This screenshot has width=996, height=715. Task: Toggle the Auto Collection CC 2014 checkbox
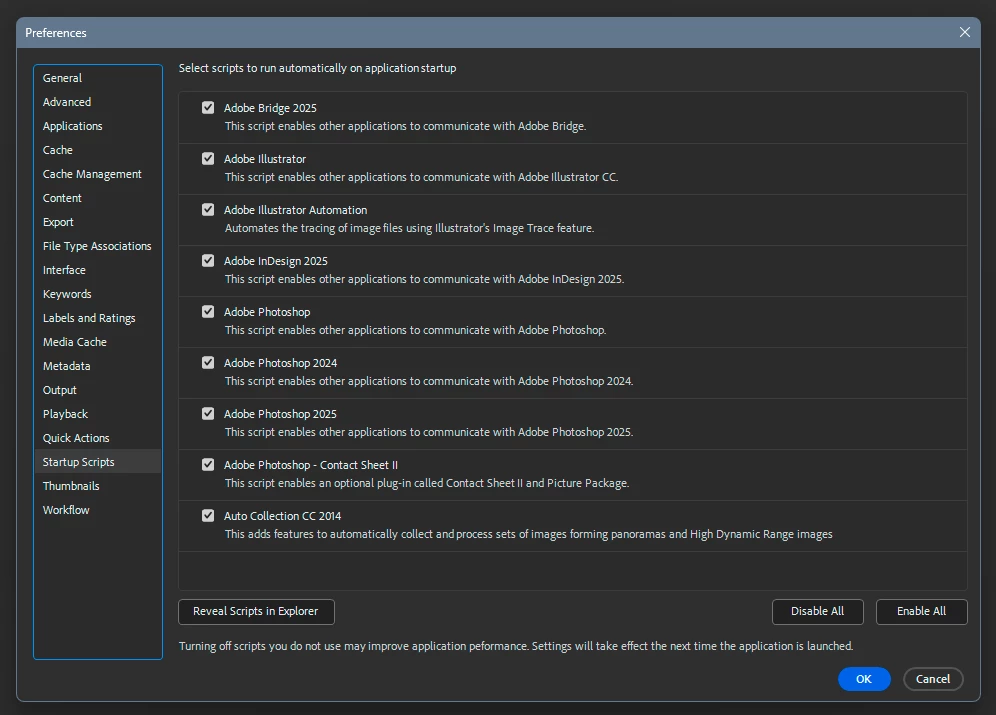pos(208,515)
